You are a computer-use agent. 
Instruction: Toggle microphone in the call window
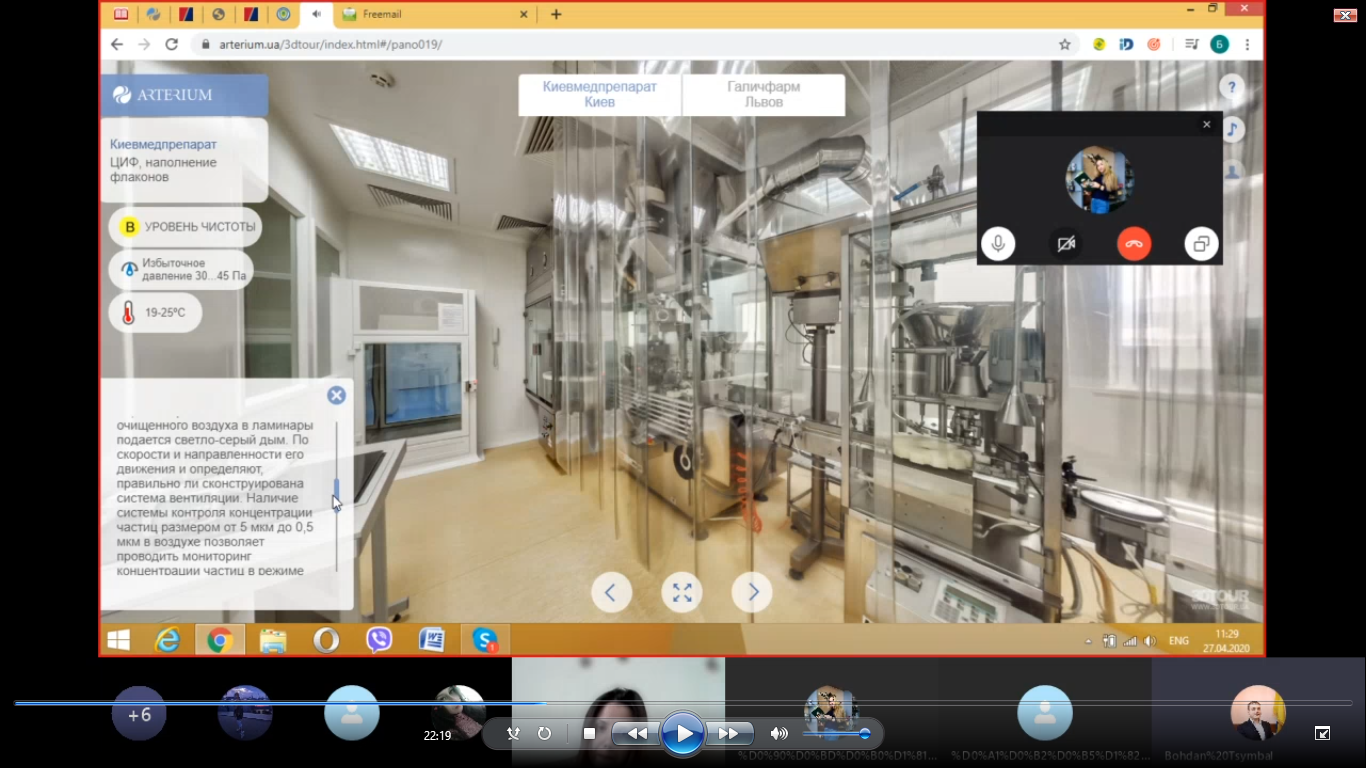[x=998, y=243]
